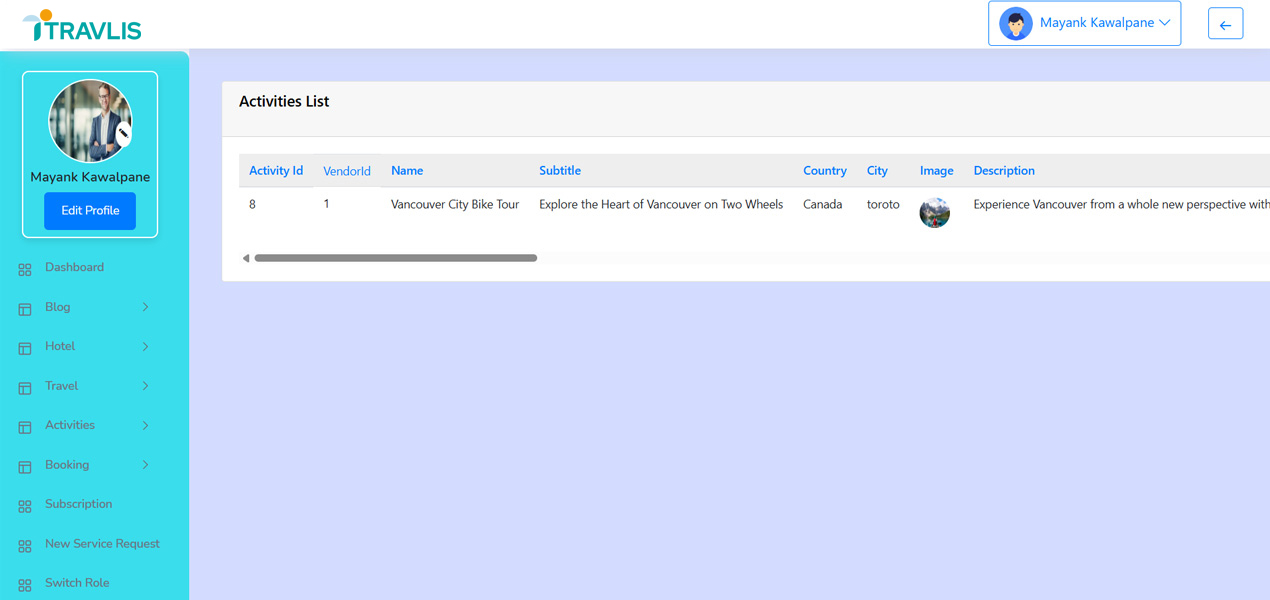
Task: Click the horizontal table scrollbar
Action: pos(395,258)
